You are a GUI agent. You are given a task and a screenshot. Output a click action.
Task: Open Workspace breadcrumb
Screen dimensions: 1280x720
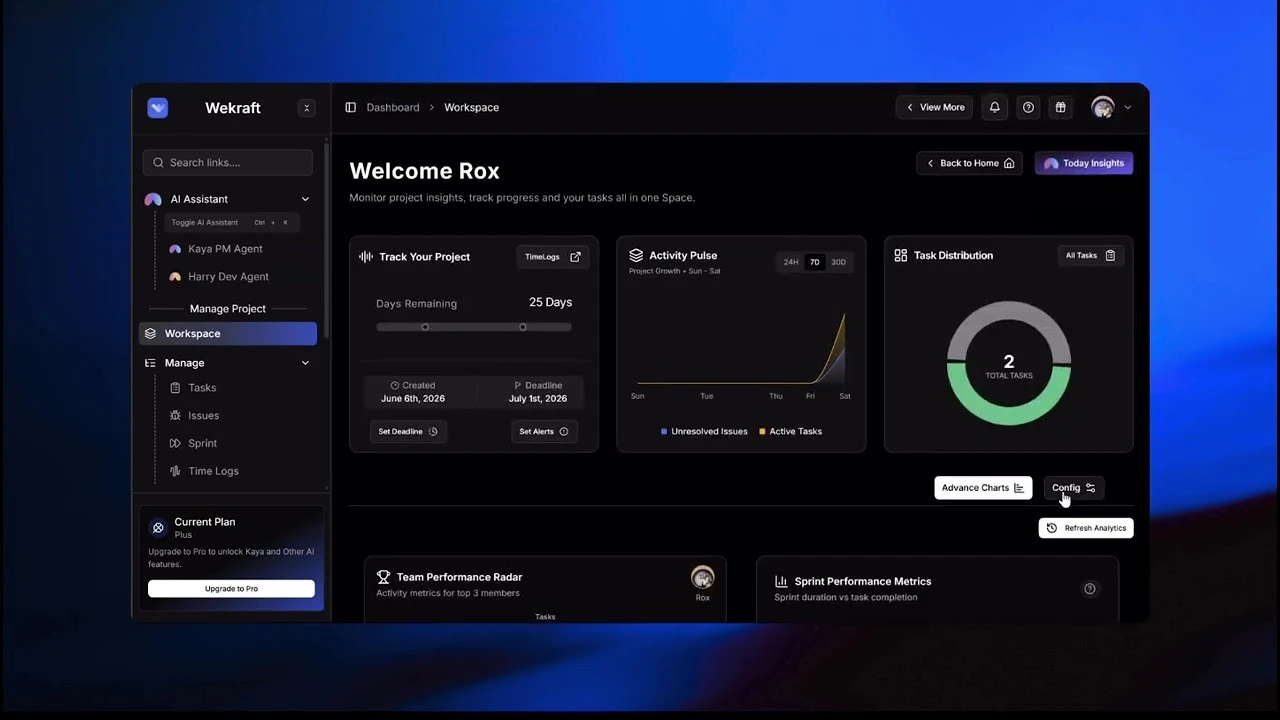(x=471, y=107)
